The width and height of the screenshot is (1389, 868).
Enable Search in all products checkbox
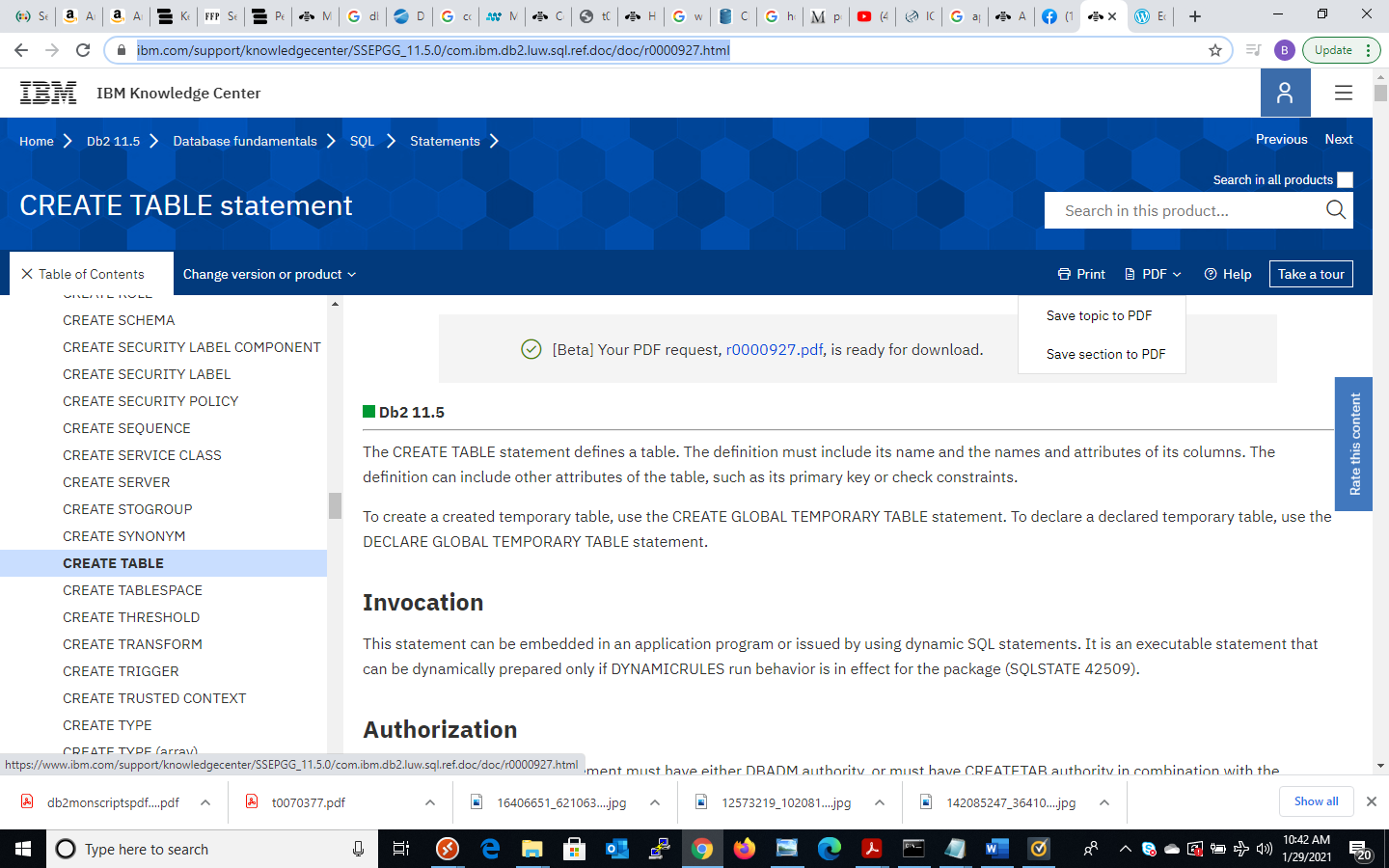1345,180
